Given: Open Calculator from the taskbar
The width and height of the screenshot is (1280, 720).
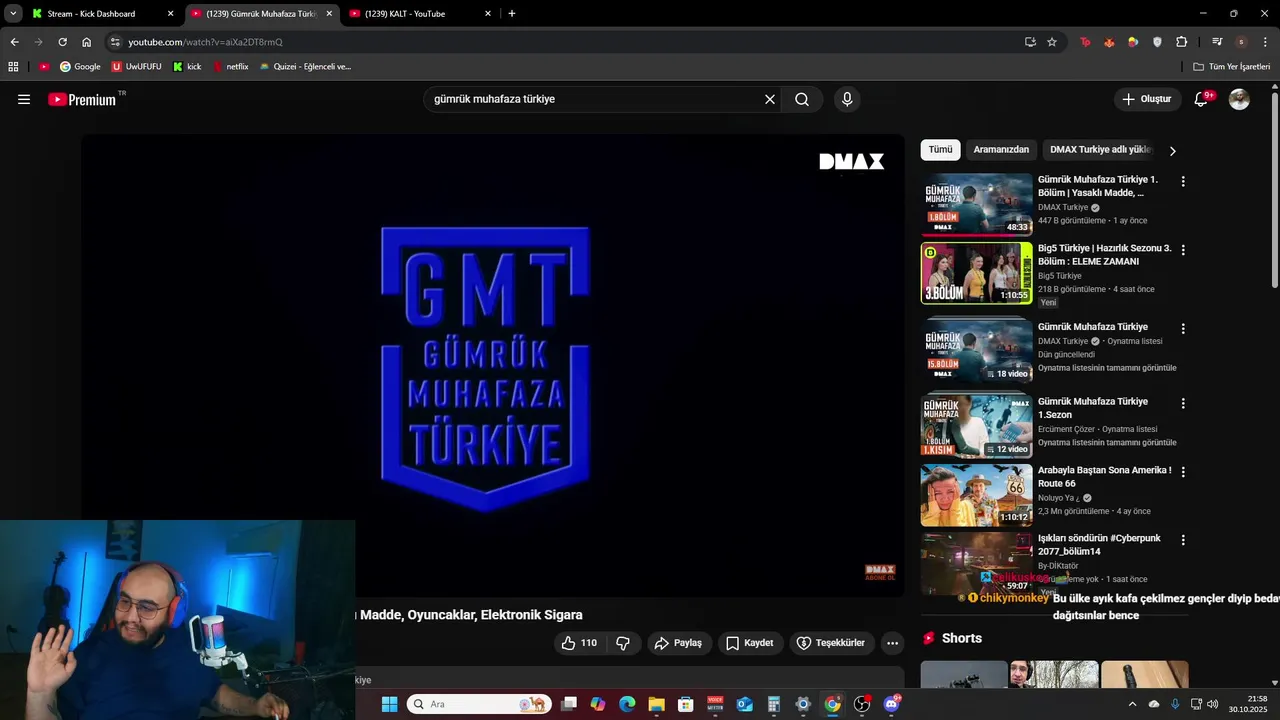Looking at the screenshot, I should click(774, 704).
